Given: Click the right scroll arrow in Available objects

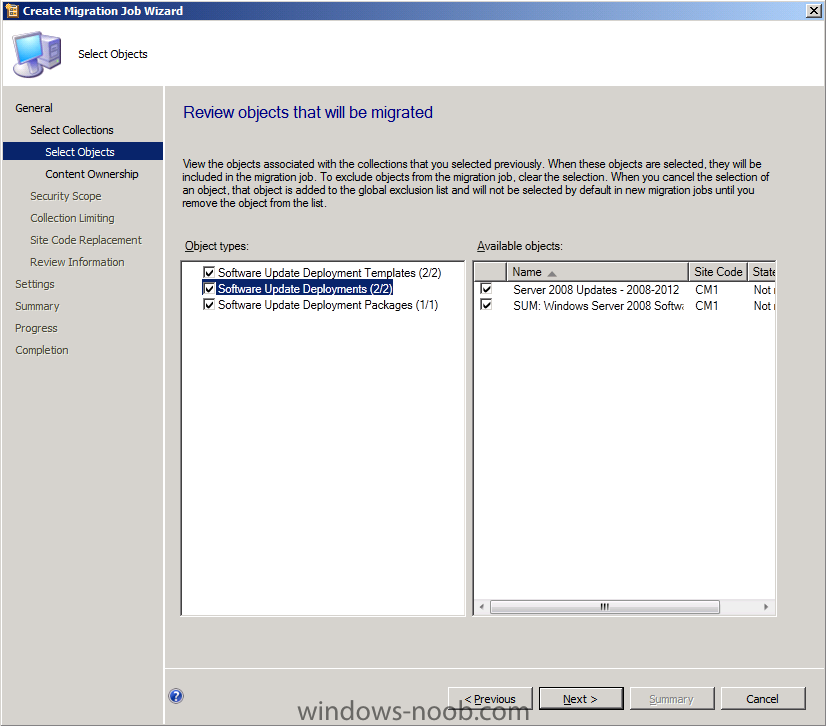Looking at the screenshot, I should [766, 607].
